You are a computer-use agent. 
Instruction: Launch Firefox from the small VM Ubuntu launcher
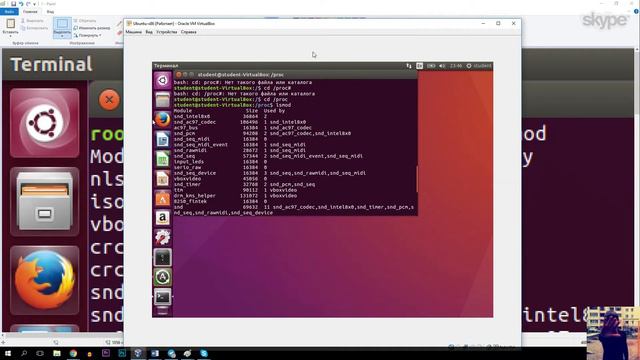pyautogui.click(x=162, y=120)
